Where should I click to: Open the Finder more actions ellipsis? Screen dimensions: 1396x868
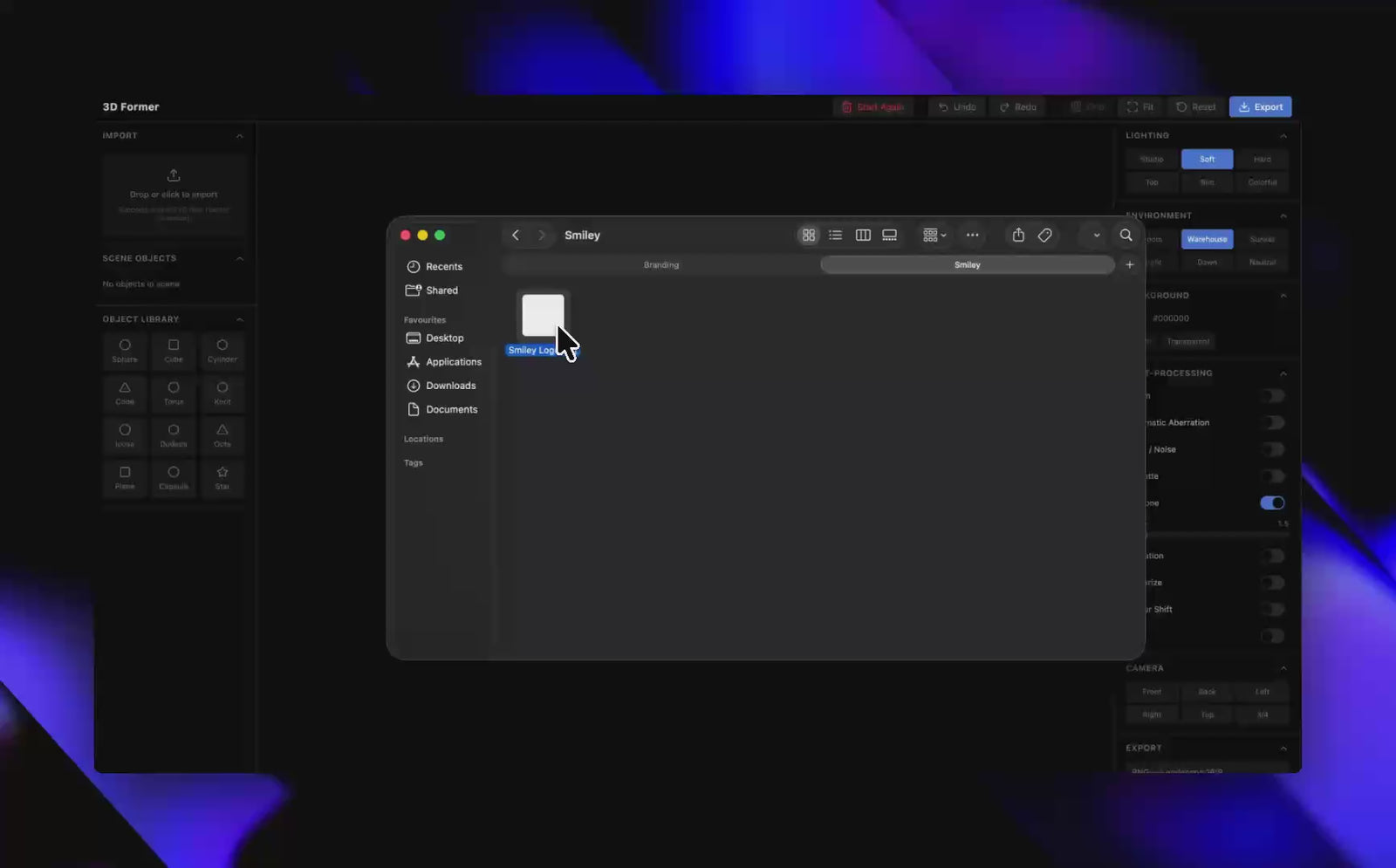[x=972, y=236]
